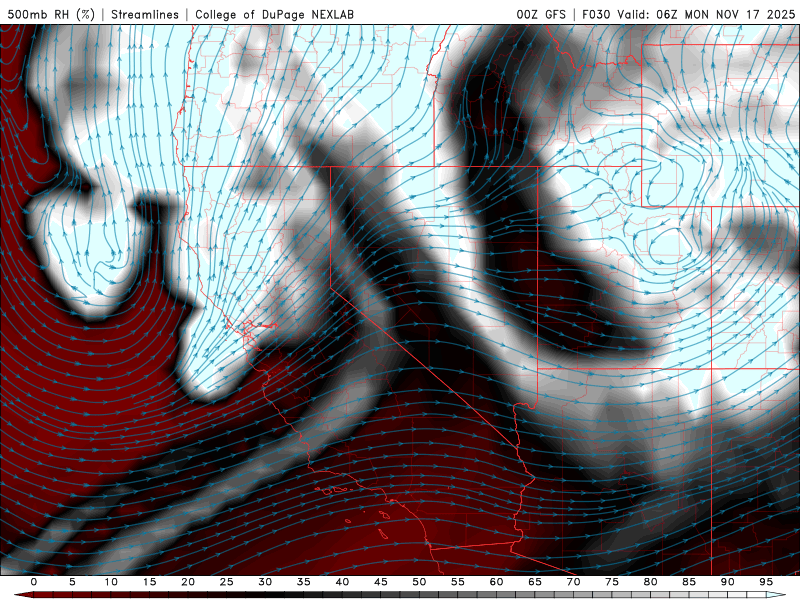The height and width of the screenshot is (600, 800).
Task: Select the "20" color scale label
Action: coord(188,582)
